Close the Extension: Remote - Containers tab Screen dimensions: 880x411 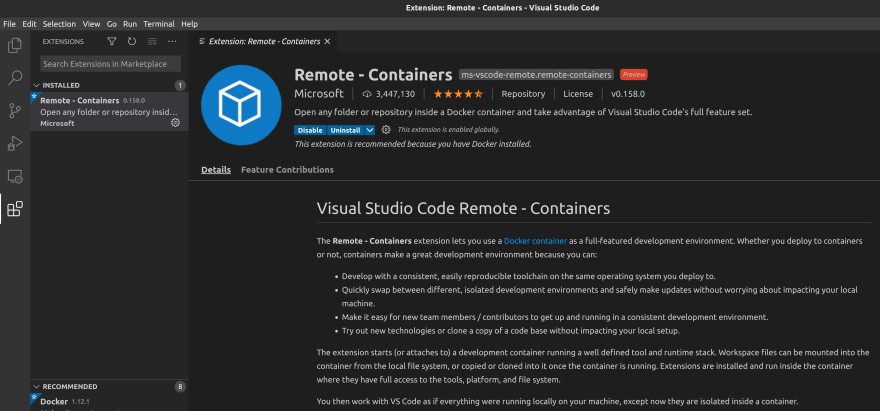coord(327,42)
